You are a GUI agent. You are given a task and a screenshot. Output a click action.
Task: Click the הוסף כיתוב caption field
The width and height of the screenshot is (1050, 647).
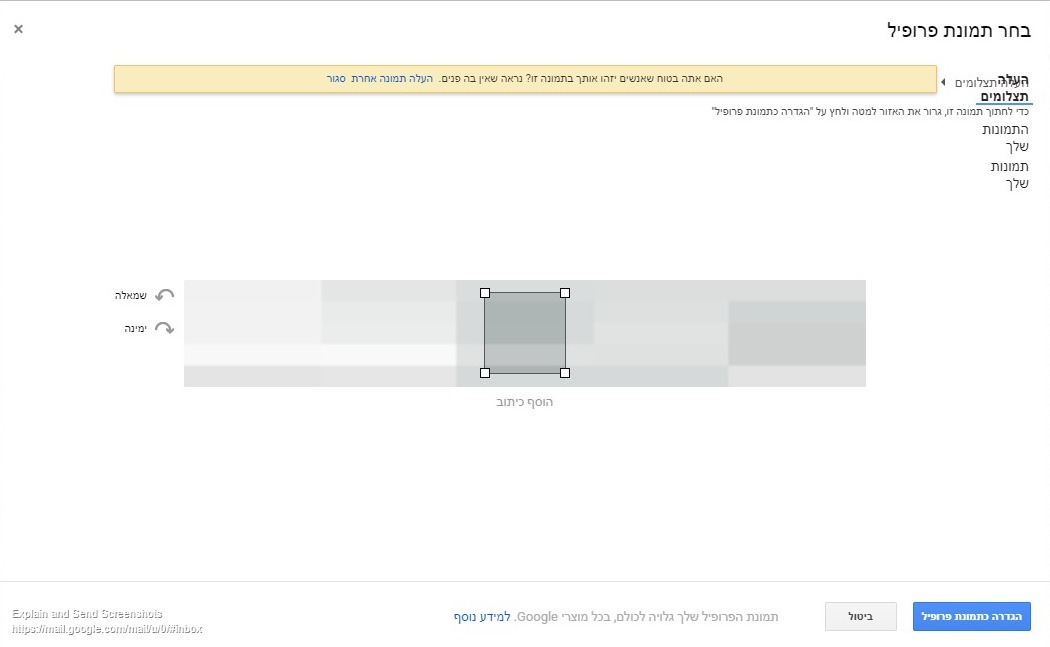pos(525,402)
